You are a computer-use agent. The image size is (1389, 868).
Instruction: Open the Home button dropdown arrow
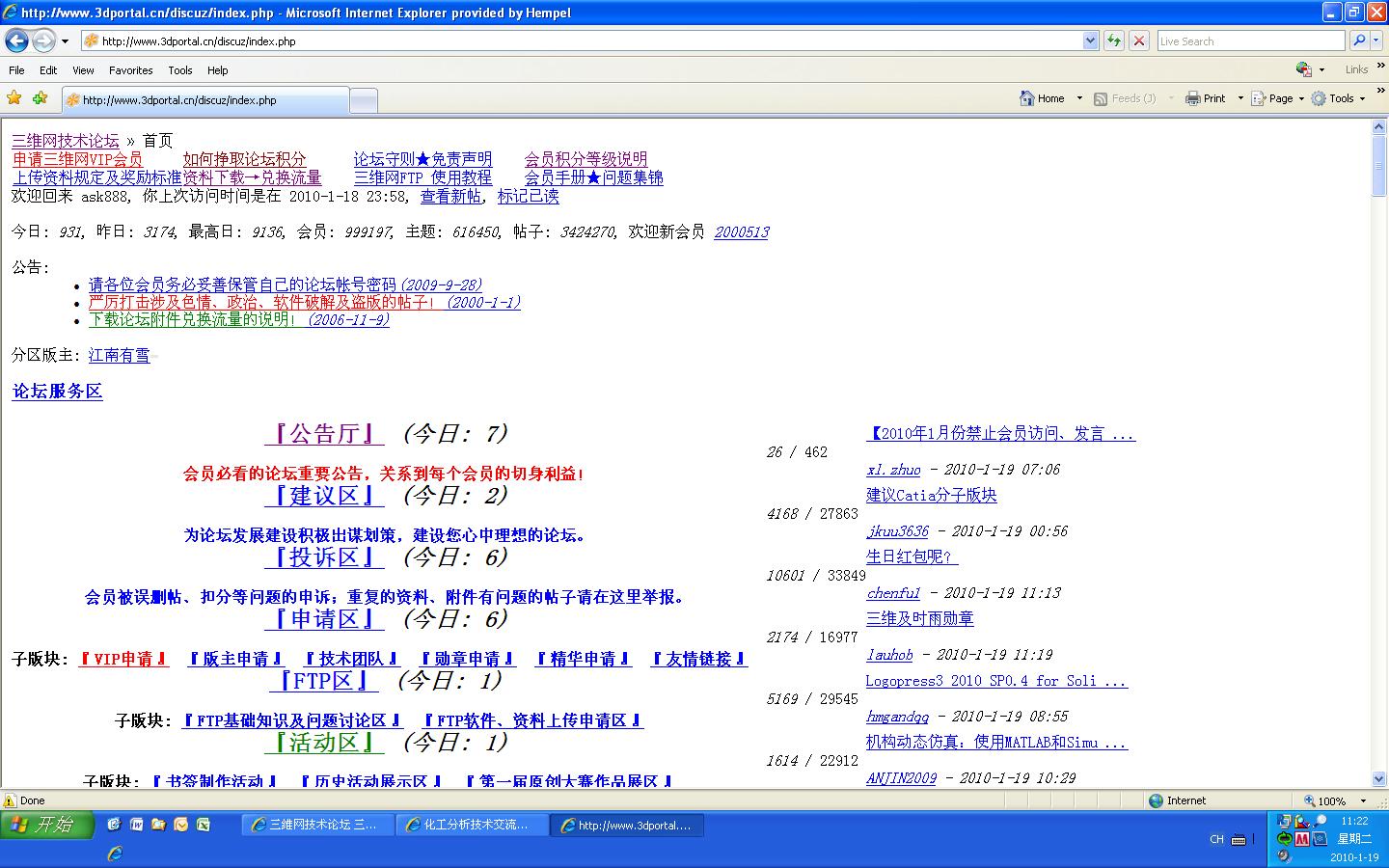click(1079, 98)
